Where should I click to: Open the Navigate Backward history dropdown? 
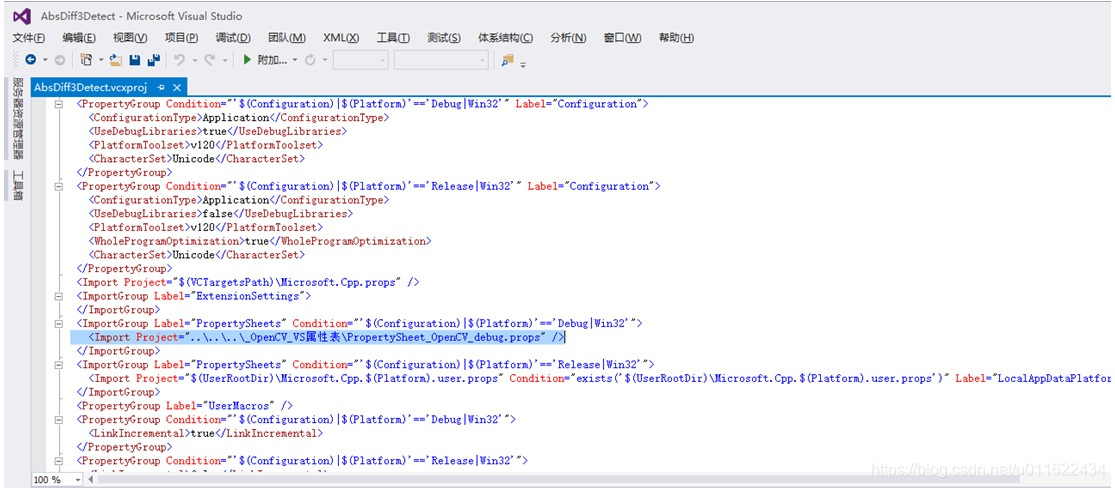point(46,60)
